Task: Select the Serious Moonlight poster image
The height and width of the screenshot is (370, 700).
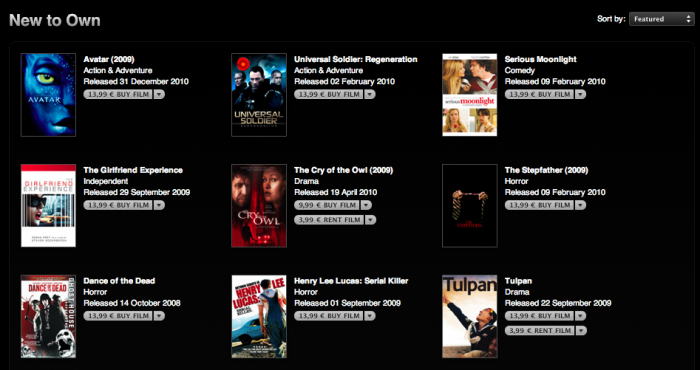Action: click(470, 95)
